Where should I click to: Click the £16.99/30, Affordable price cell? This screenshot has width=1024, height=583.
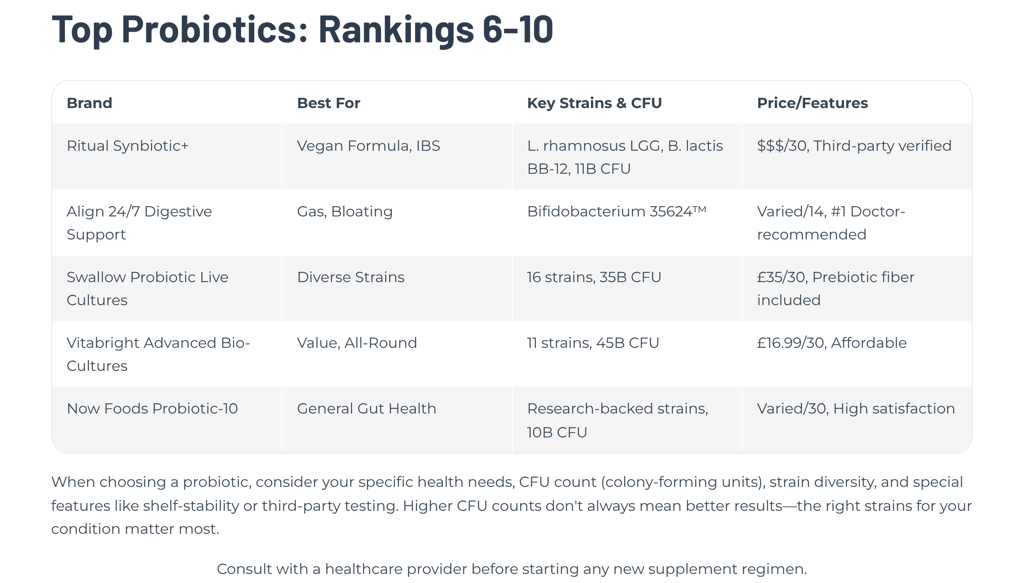pyautogui.click(x=857, y=355)
